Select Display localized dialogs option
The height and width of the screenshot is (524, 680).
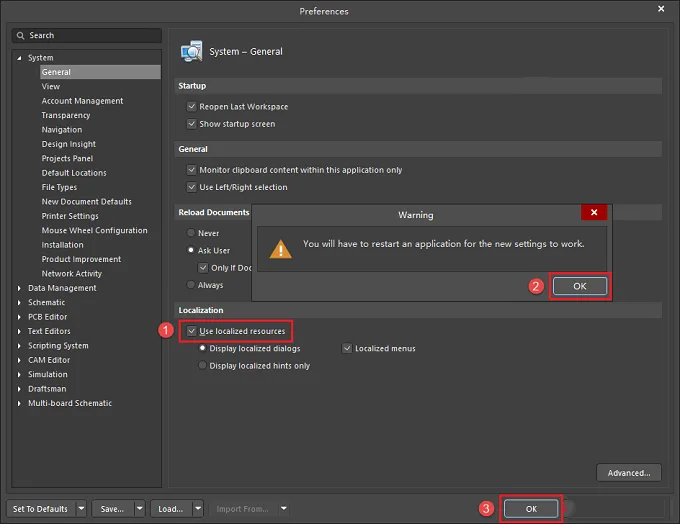(202, 348)
